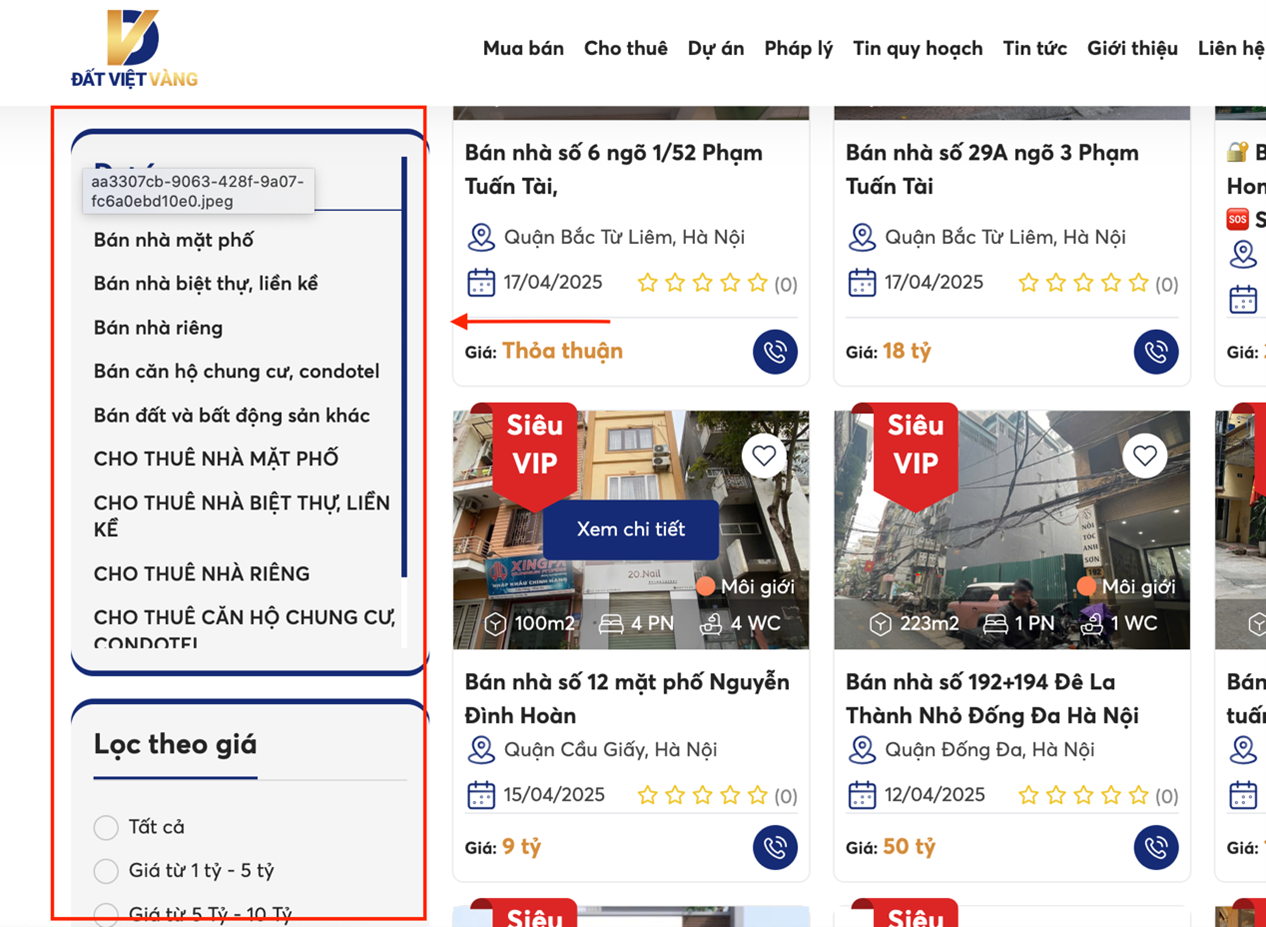1266x927 pixels.
Task: Open CHO THUÊ NHÀ BIỆT THỰ, LIỀN KỀ
Action: 242,516
